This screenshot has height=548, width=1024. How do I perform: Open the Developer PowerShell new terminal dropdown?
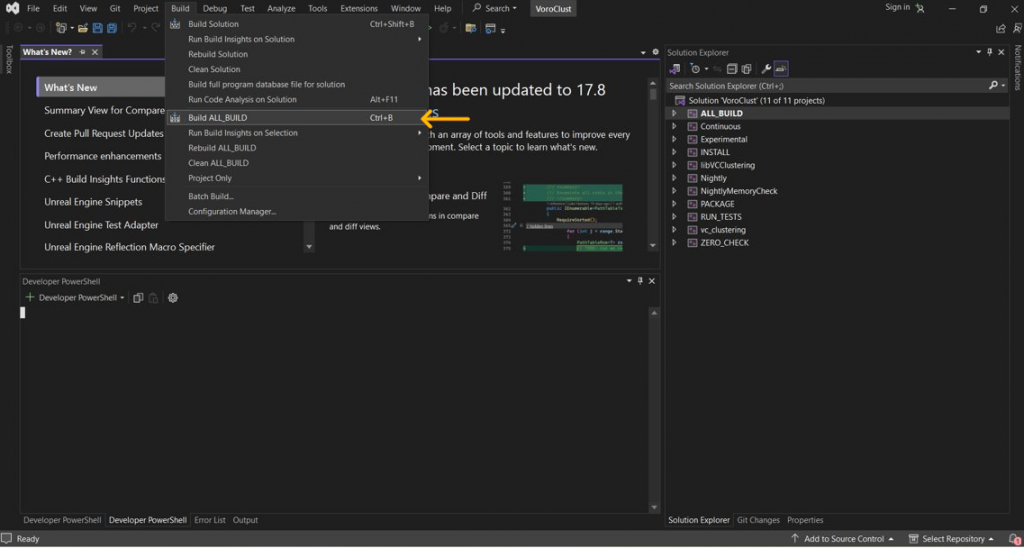(122, 298)
